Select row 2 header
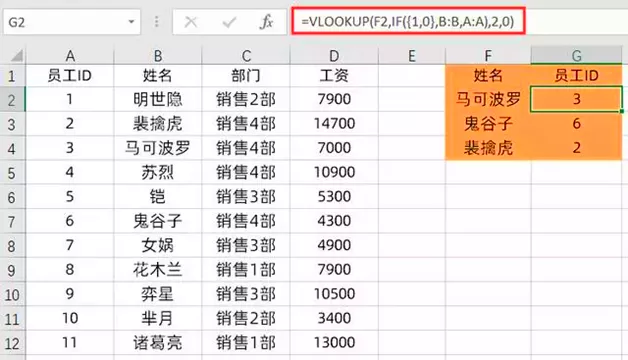628x360 pixels. point(12,100)
